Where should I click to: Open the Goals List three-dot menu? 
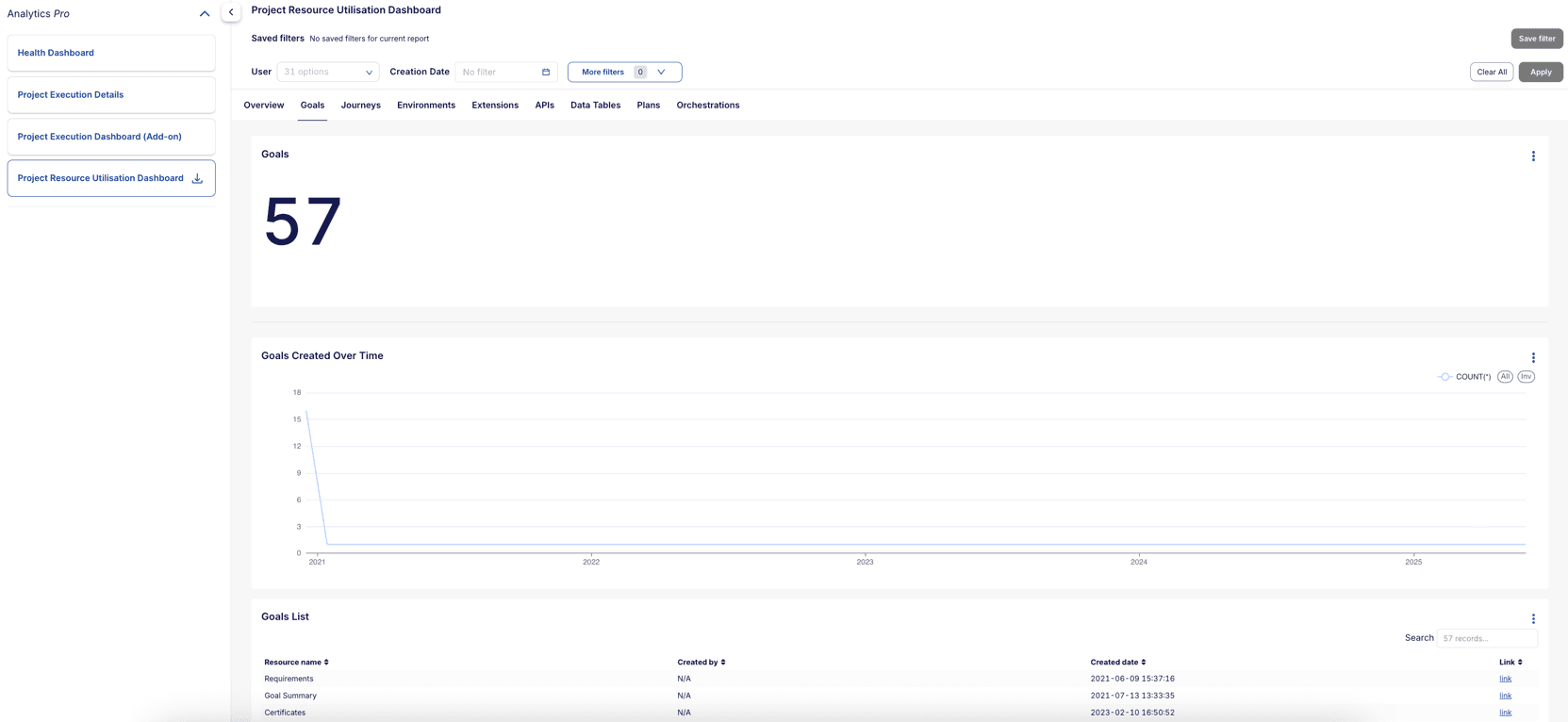(x=1533, y=619)
